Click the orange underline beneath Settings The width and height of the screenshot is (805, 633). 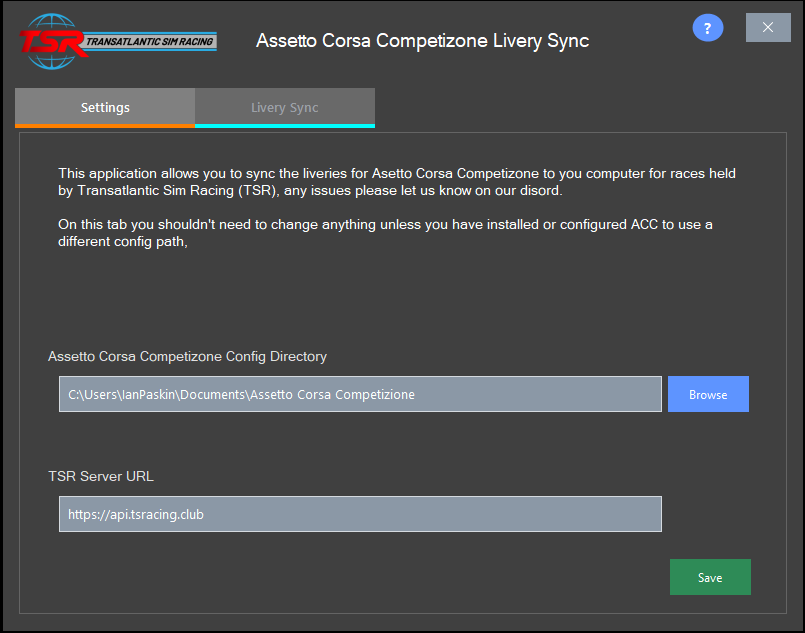tap(105, 126)
